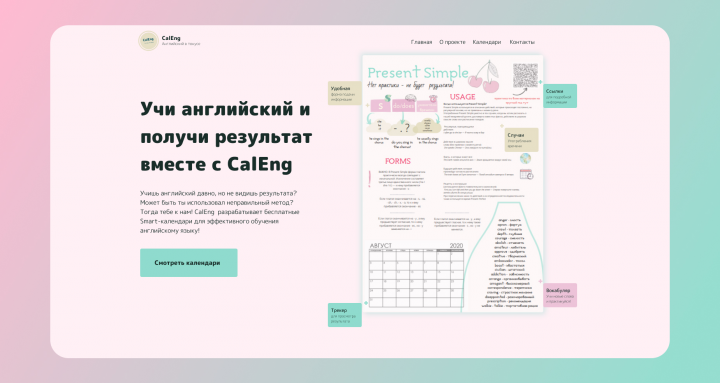Screen dimensions: 720x383
Task: Click the calendar-clock icon on poster
Action: [526, 174]
